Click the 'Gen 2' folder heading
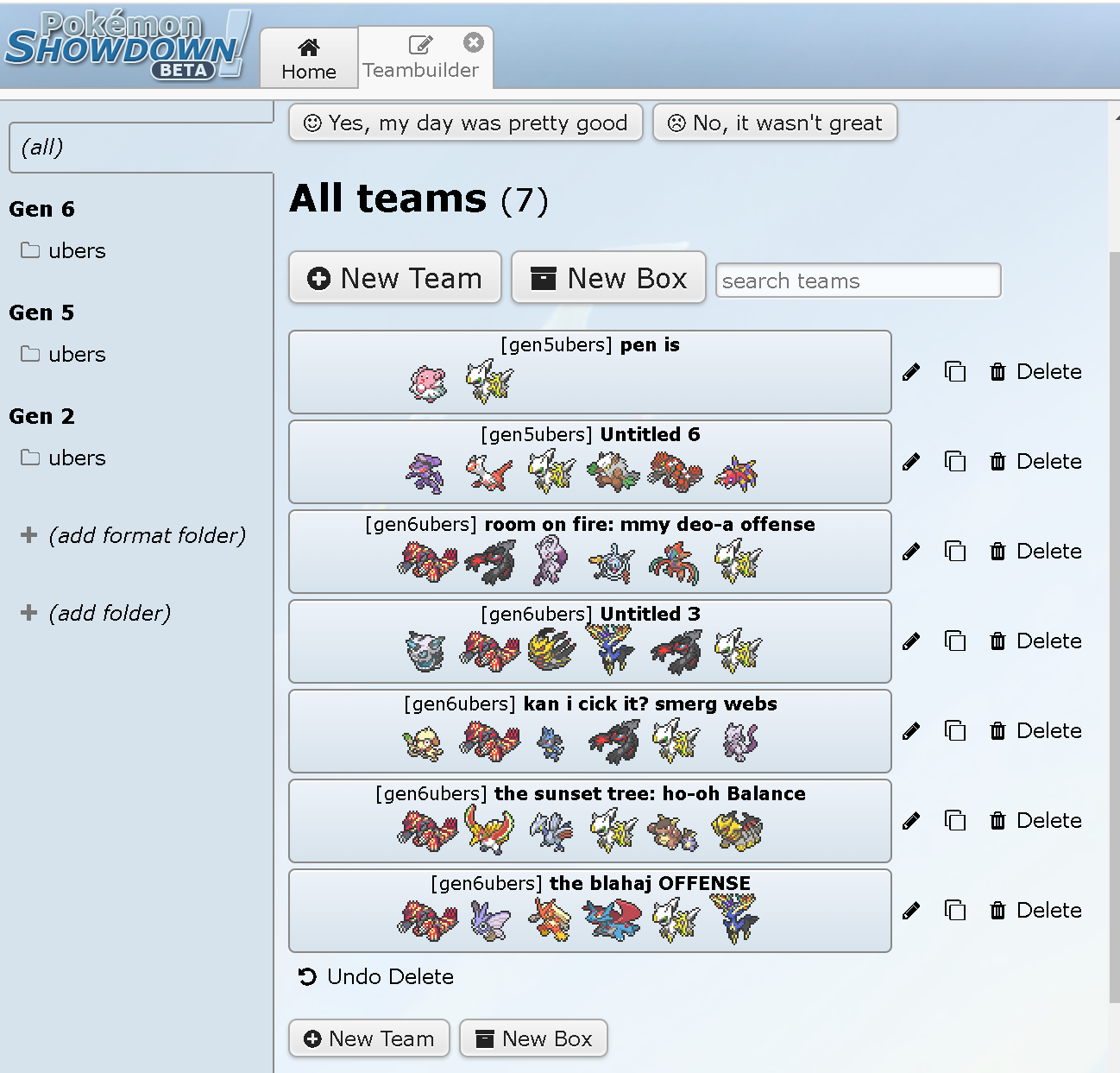This screenshot has height=1073, width=1120. [x=41, y=416]
